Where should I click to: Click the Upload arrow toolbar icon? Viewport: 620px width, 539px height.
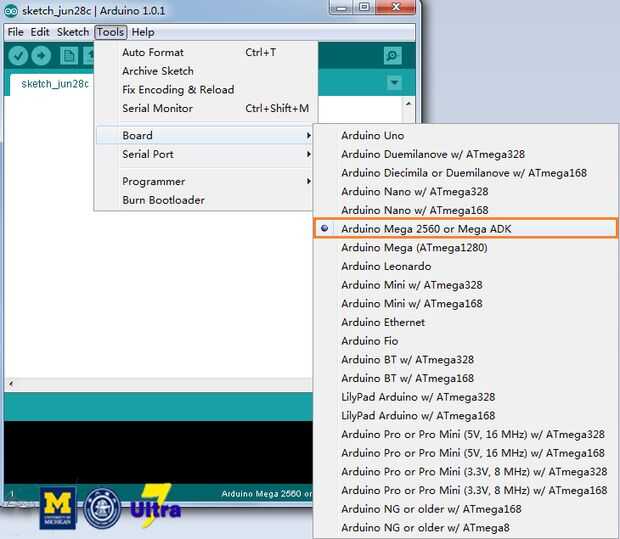[x=41, y=56]
